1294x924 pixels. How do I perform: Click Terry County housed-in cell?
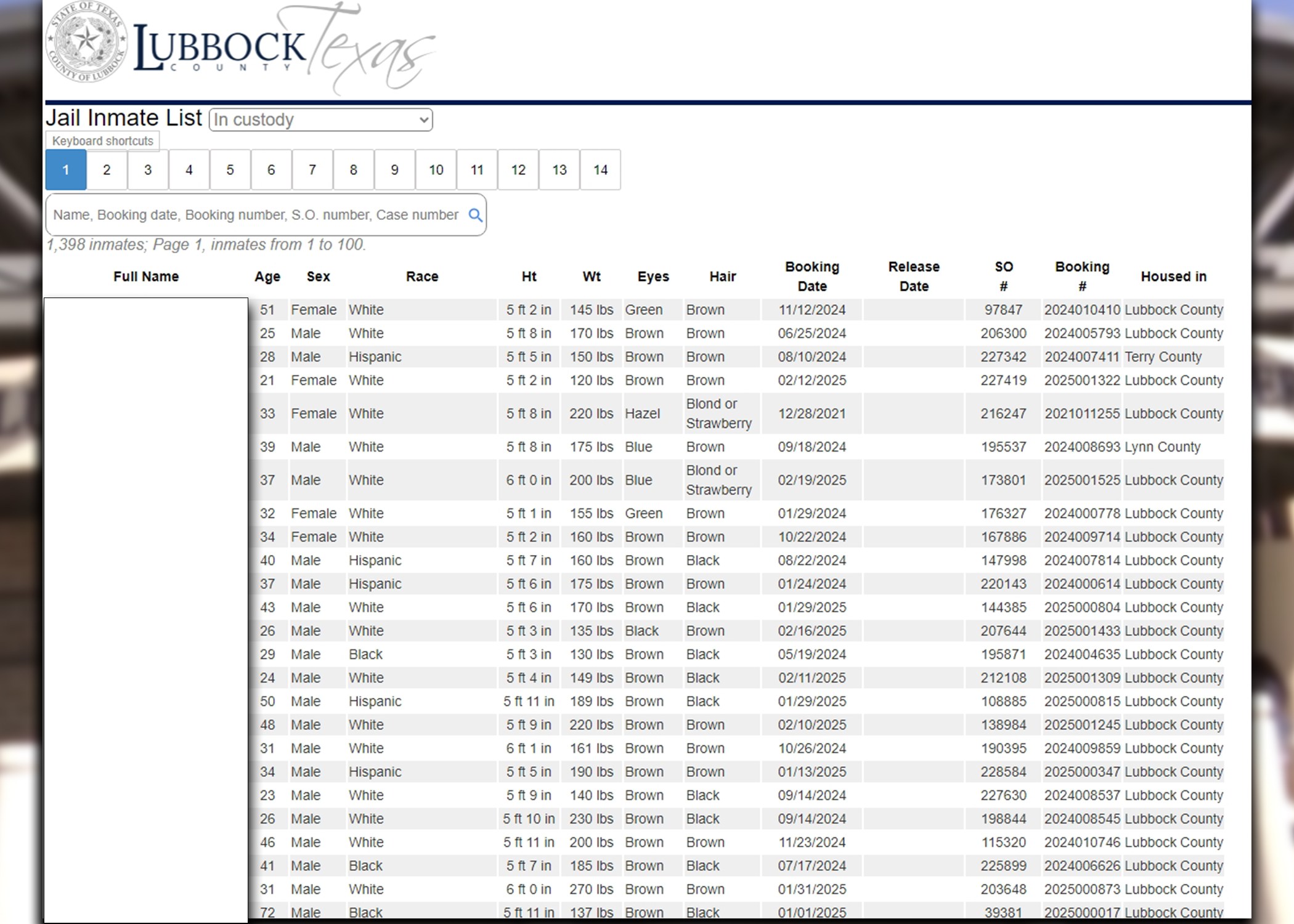pos(1163,357)
